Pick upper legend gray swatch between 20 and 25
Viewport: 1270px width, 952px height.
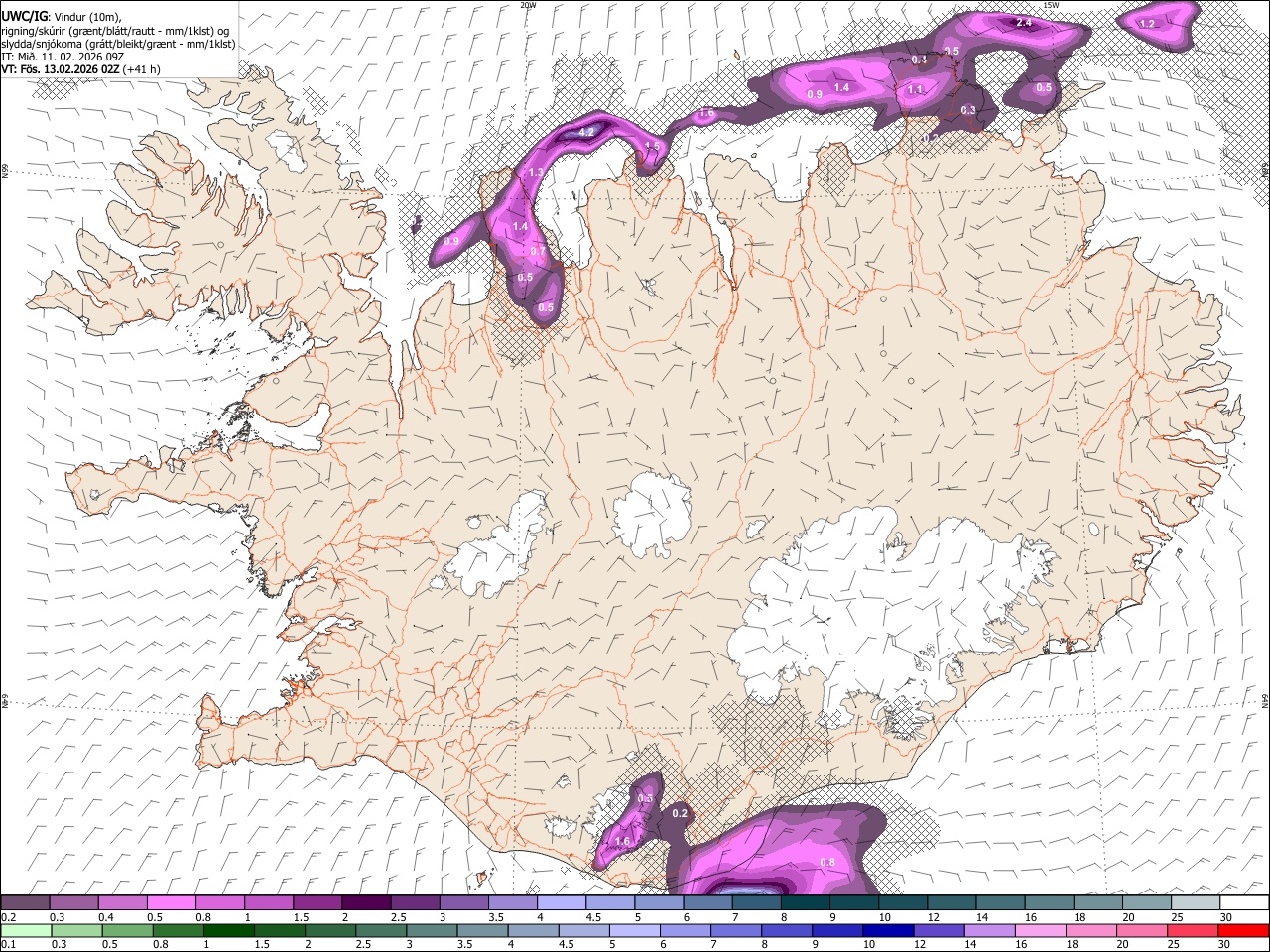(x=1147, y=902)
